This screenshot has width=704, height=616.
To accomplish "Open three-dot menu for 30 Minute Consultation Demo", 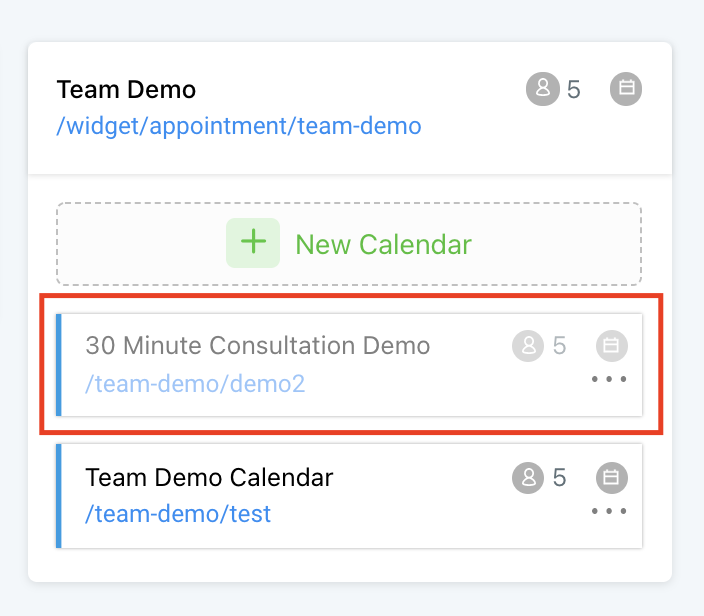I will (609, 379).
